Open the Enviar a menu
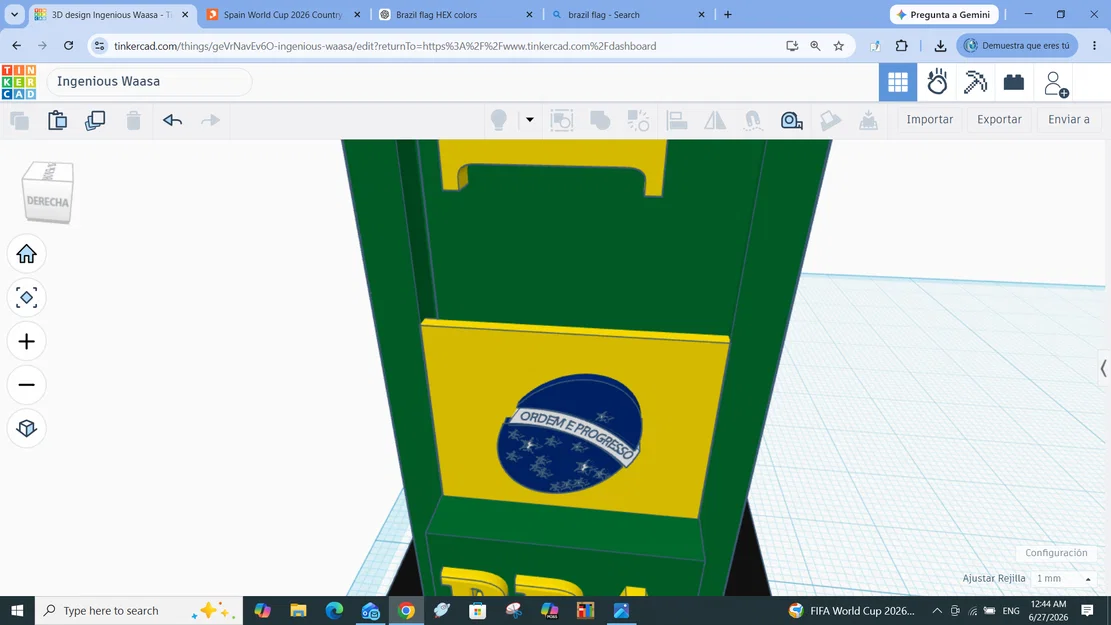1111x625 pixels. pyautogui.click(x=1068, y=119)
